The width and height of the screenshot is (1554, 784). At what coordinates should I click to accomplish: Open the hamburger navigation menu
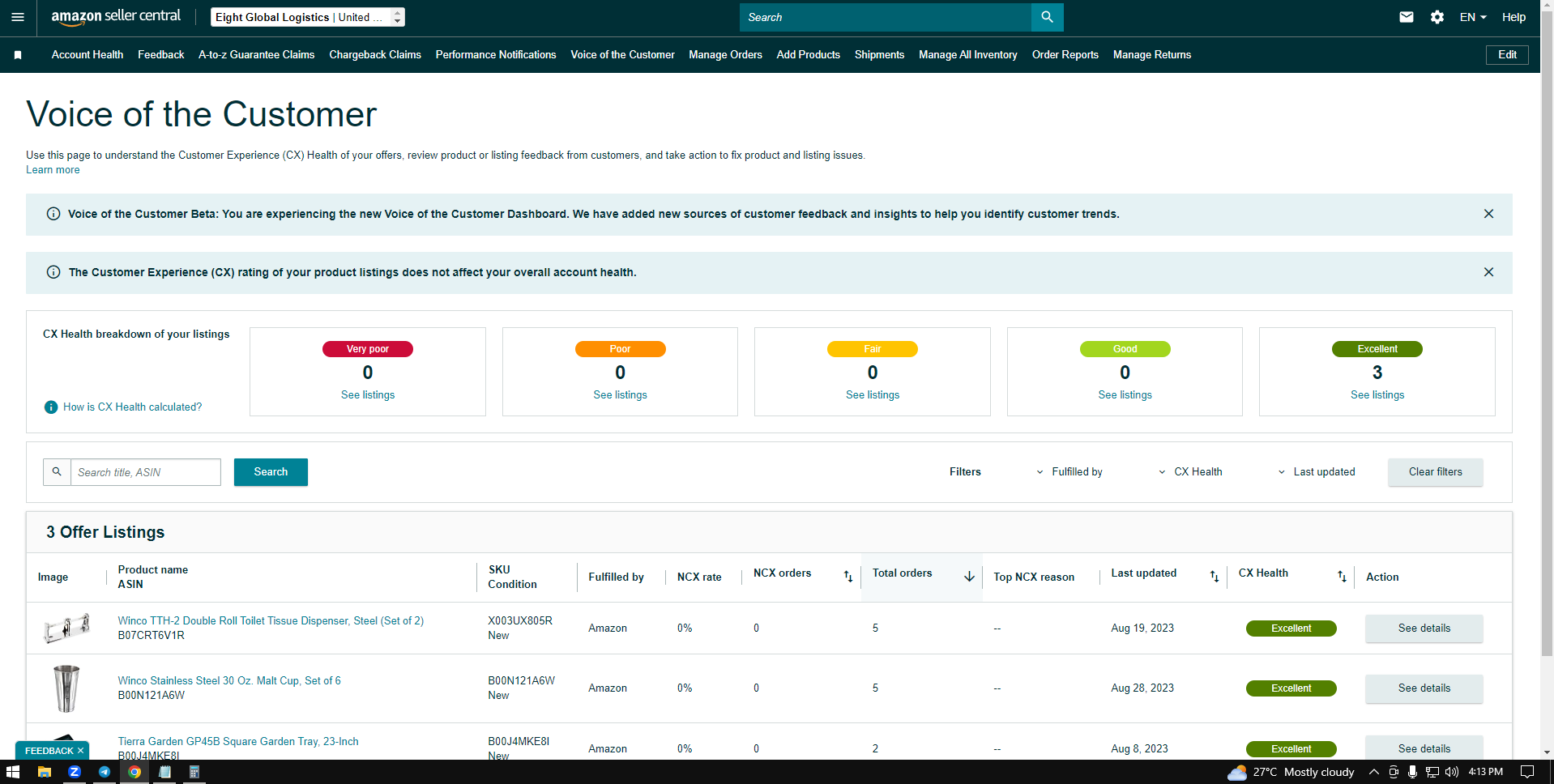pyautogui.click(x=18, y=17)
